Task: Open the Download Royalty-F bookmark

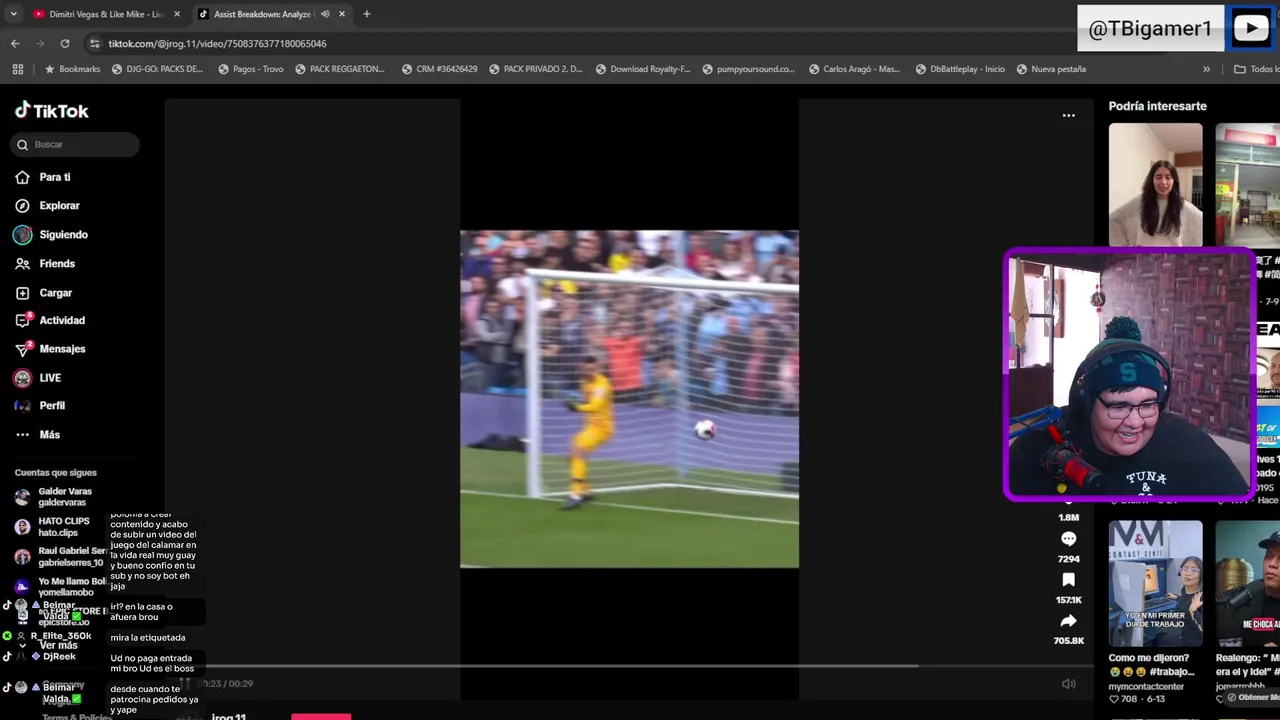Action: click(x=642, y=69)
